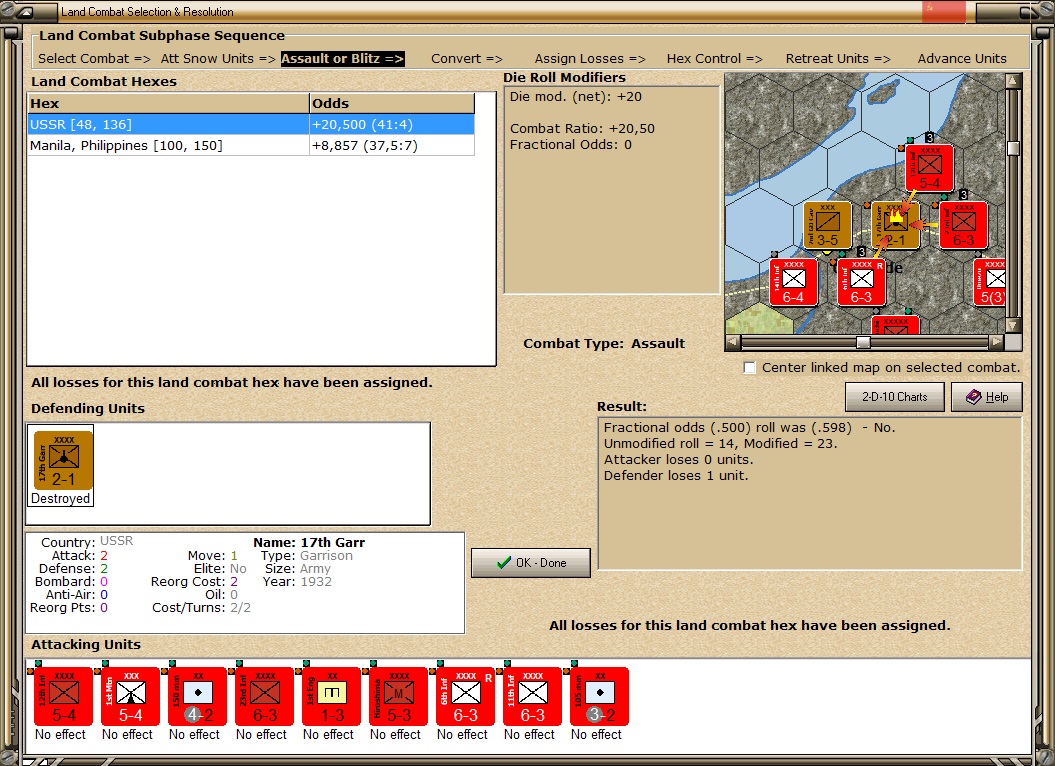Screen dimensions: 1055x766
Task: Click the map's scroll up arrow
Action: click(x=1013, y=81)
